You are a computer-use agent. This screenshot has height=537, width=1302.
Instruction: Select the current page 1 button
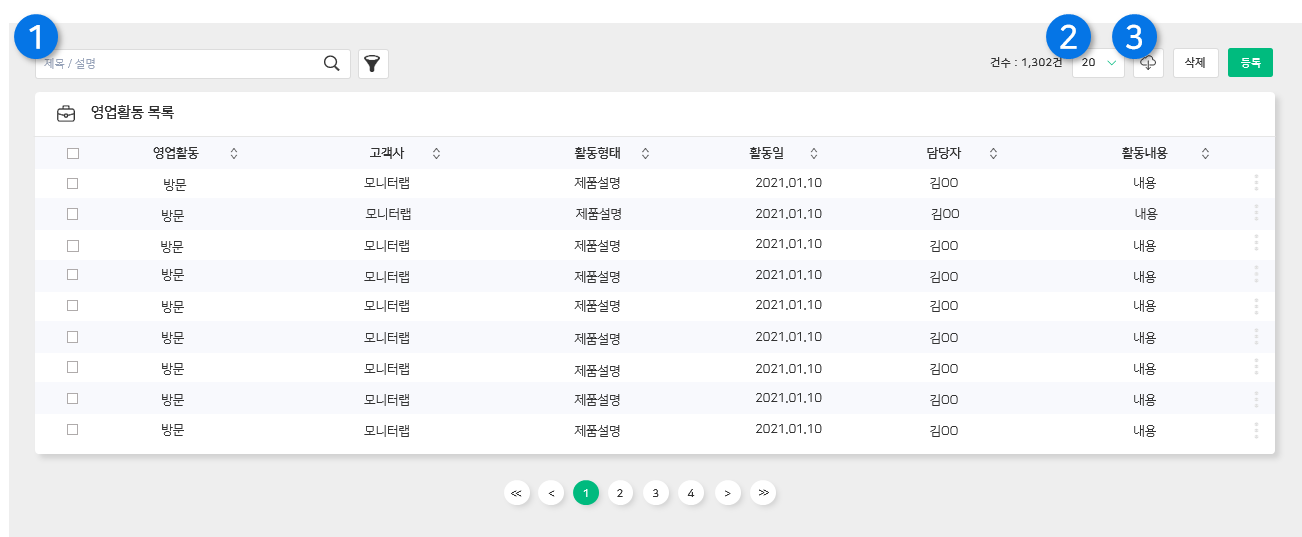585,492
